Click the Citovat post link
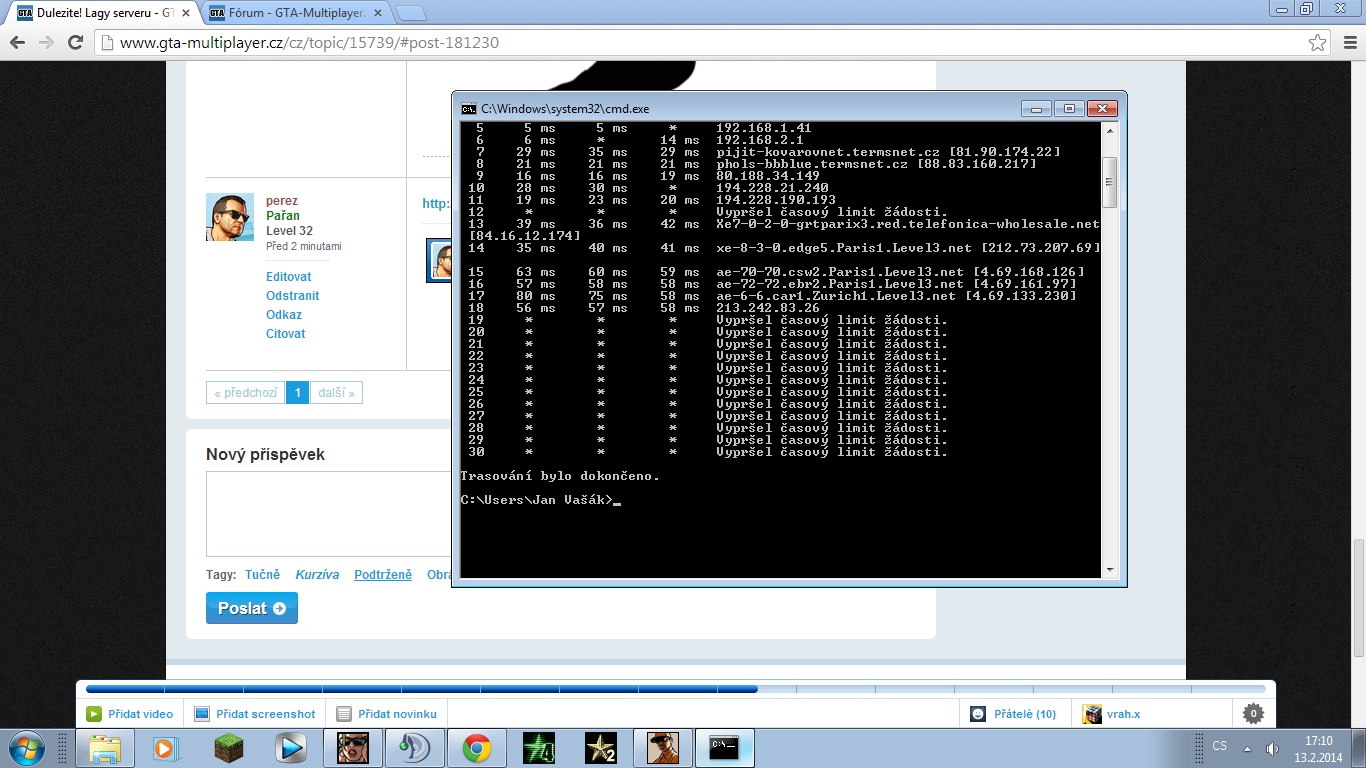The height and width of the screenshot is (768, 1366). point(286,334)
